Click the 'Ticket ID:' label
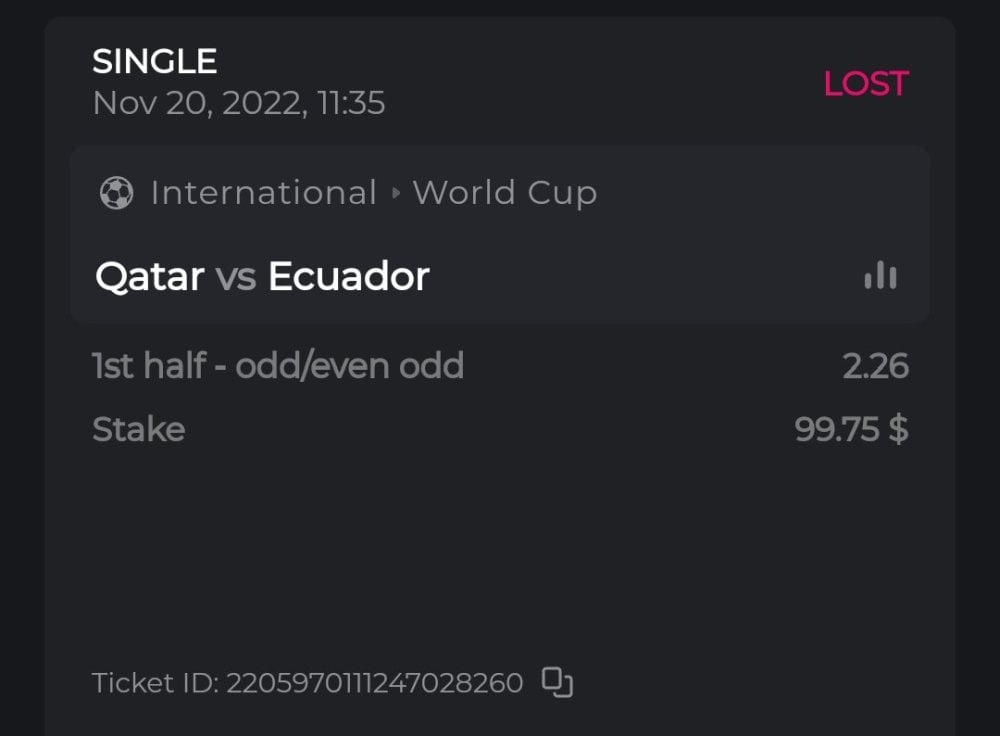The width and height of the screenshot is (1000, 736). 155,684
